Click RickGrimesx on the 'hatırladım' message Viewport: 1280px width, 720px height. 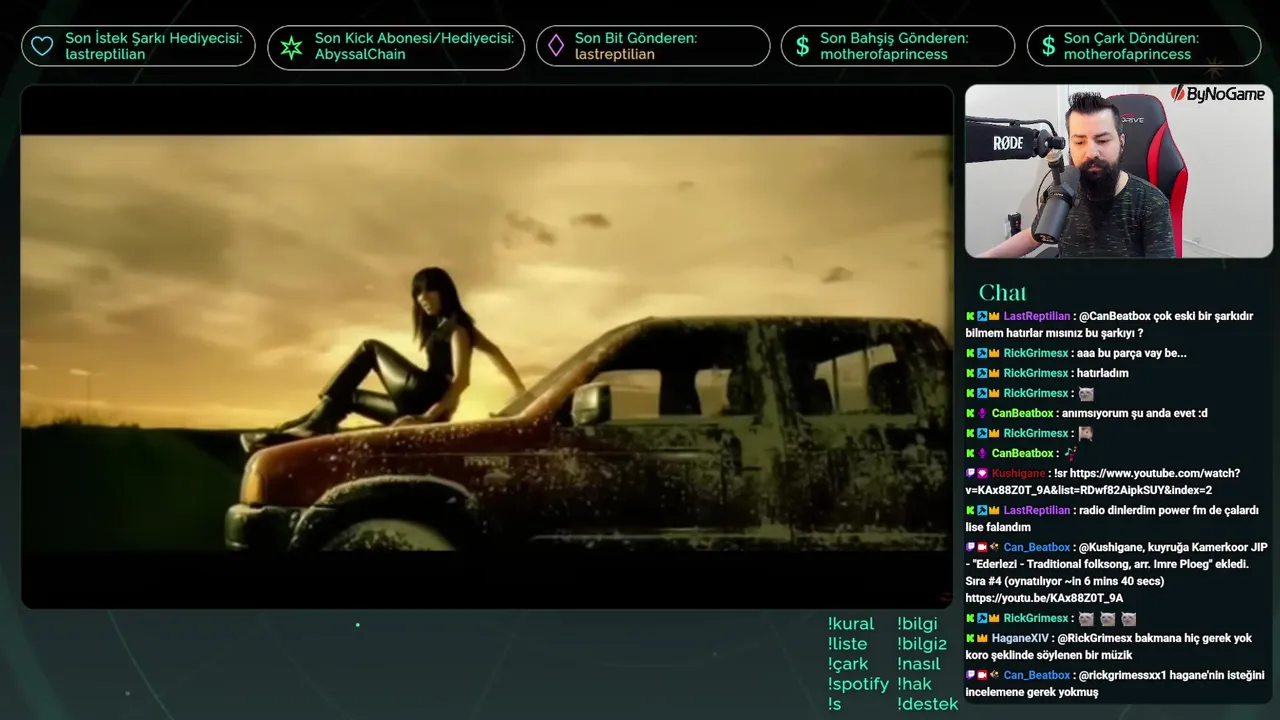click(1036, 373)
